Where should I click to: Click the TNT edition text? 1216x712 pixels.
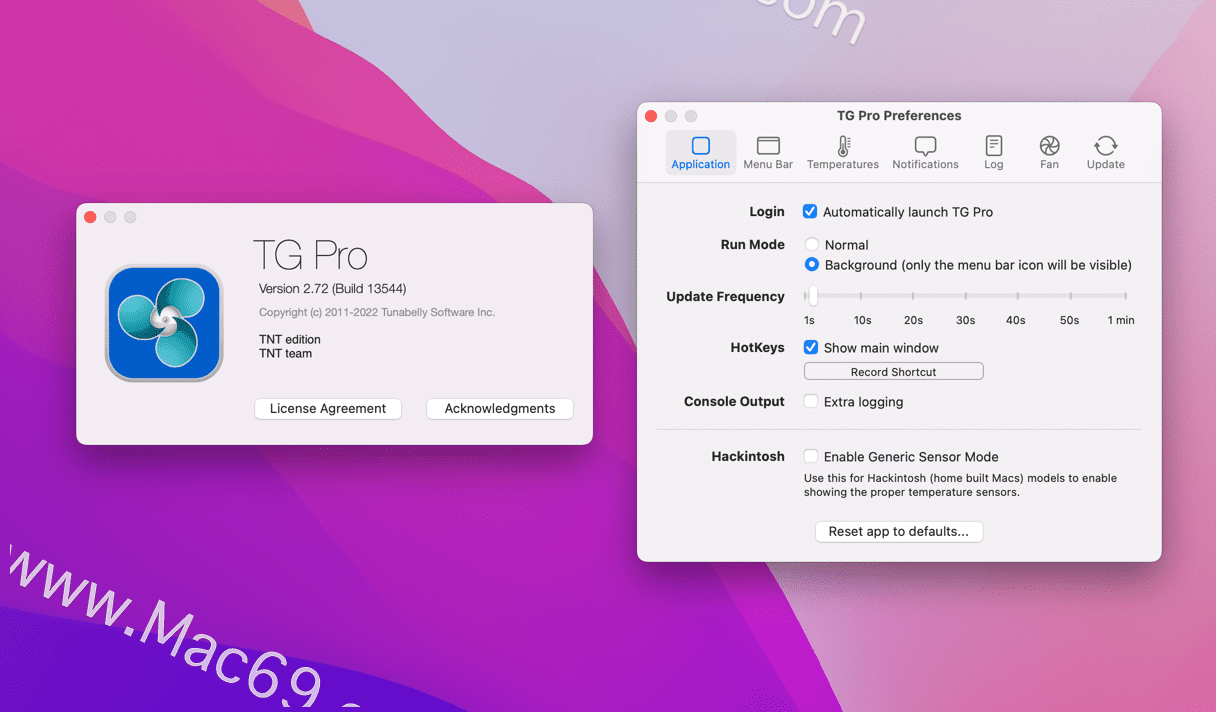click(290, 340)
